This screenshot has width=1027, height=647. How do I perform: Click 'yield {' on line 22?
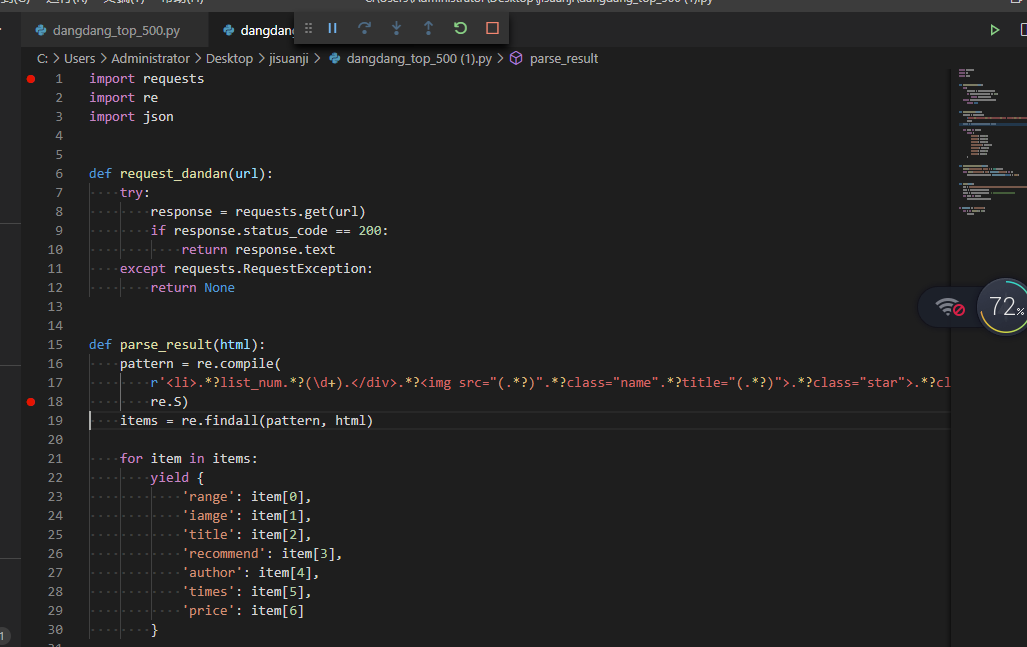(177, 477)
